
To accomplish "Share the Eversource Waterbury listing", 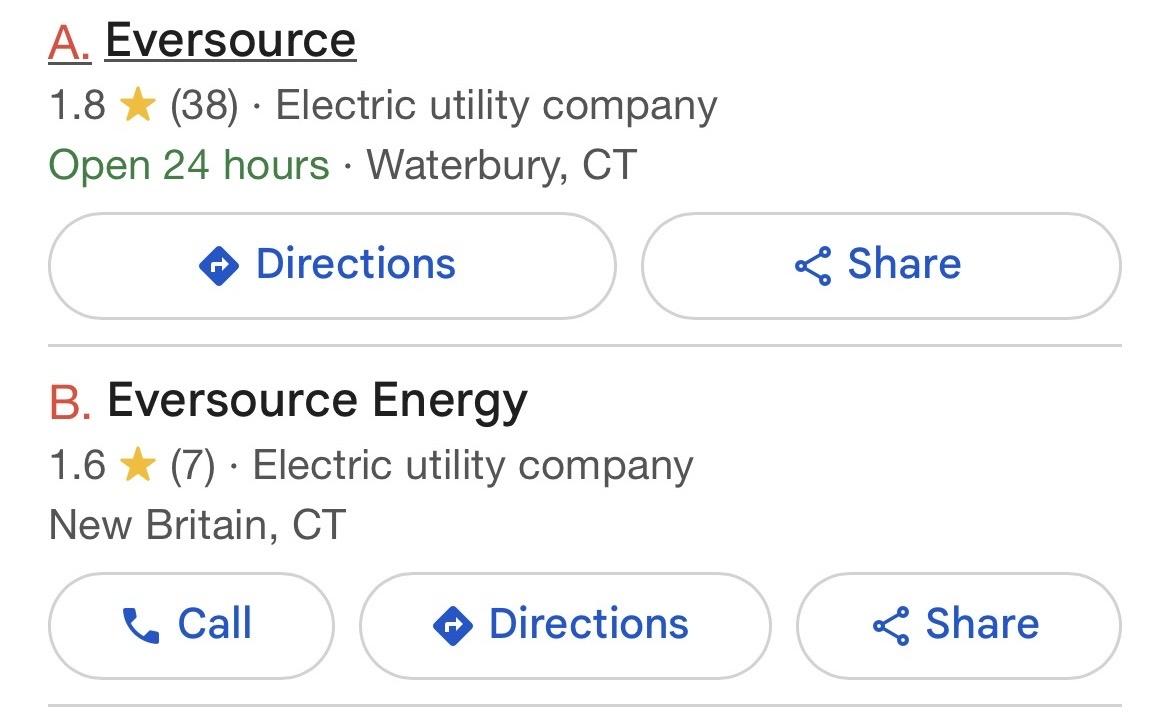I will [x=881, y=266].
